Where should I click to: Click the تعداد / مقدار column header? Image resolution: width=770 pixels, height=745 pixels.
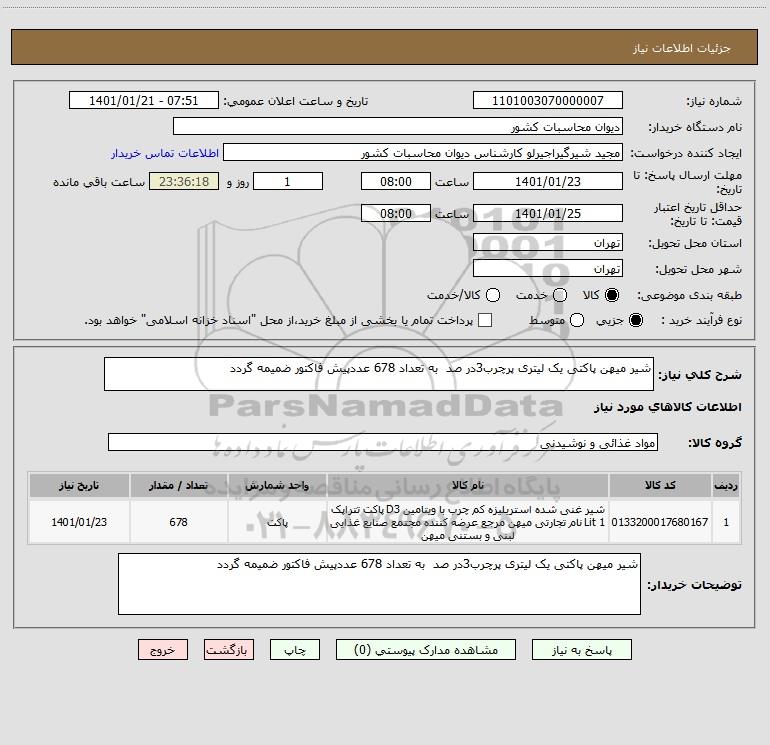(x=179, y=485)
